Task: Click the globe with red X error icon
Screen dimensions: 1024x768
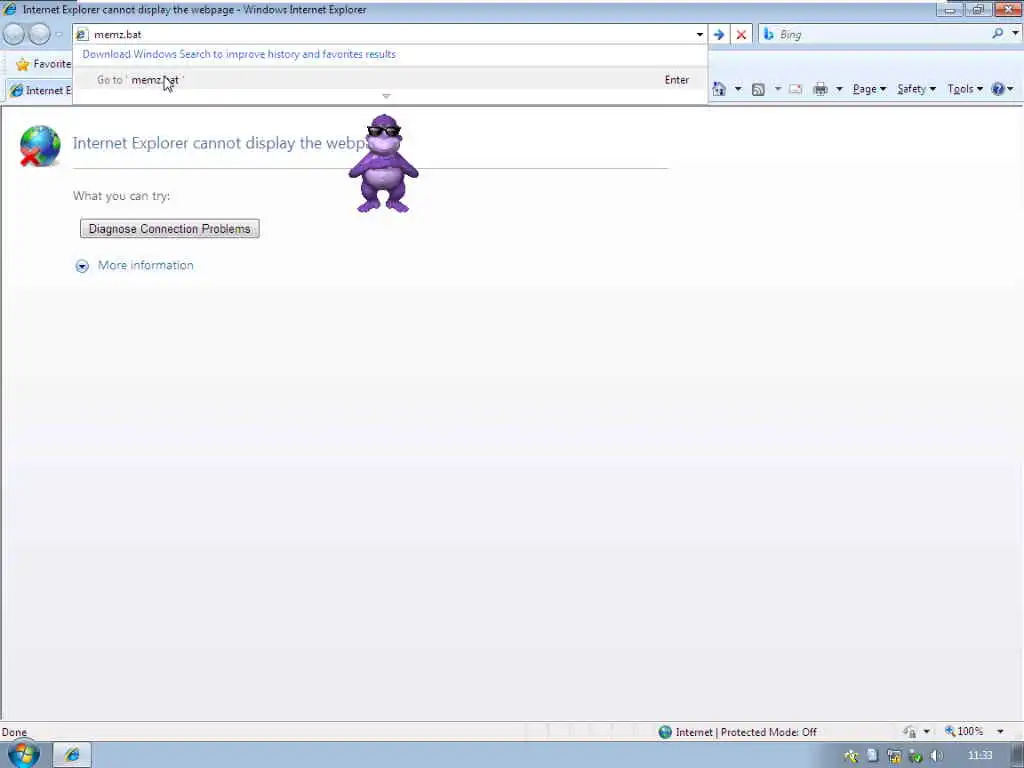Action: [x=39, y=146]
